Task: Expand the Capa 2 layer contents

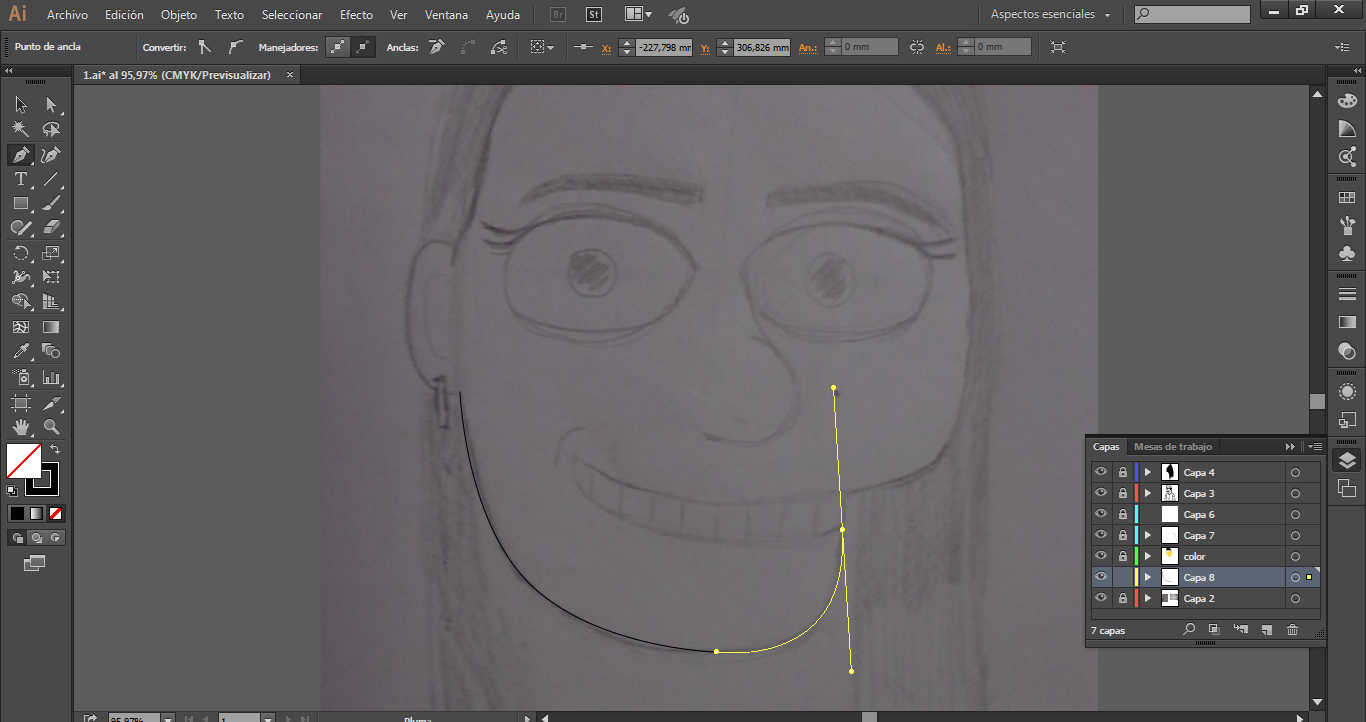Action: [1148, 598]
